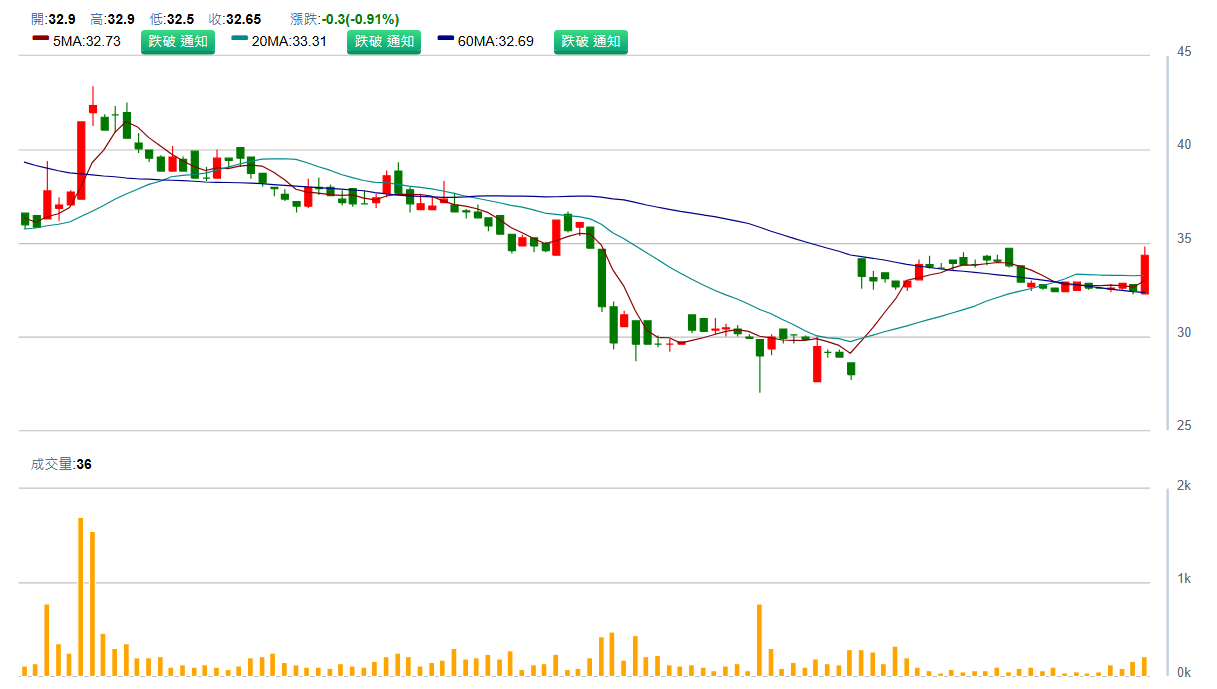Click the navy 60MA legend swatch

(x=446, y=41)
